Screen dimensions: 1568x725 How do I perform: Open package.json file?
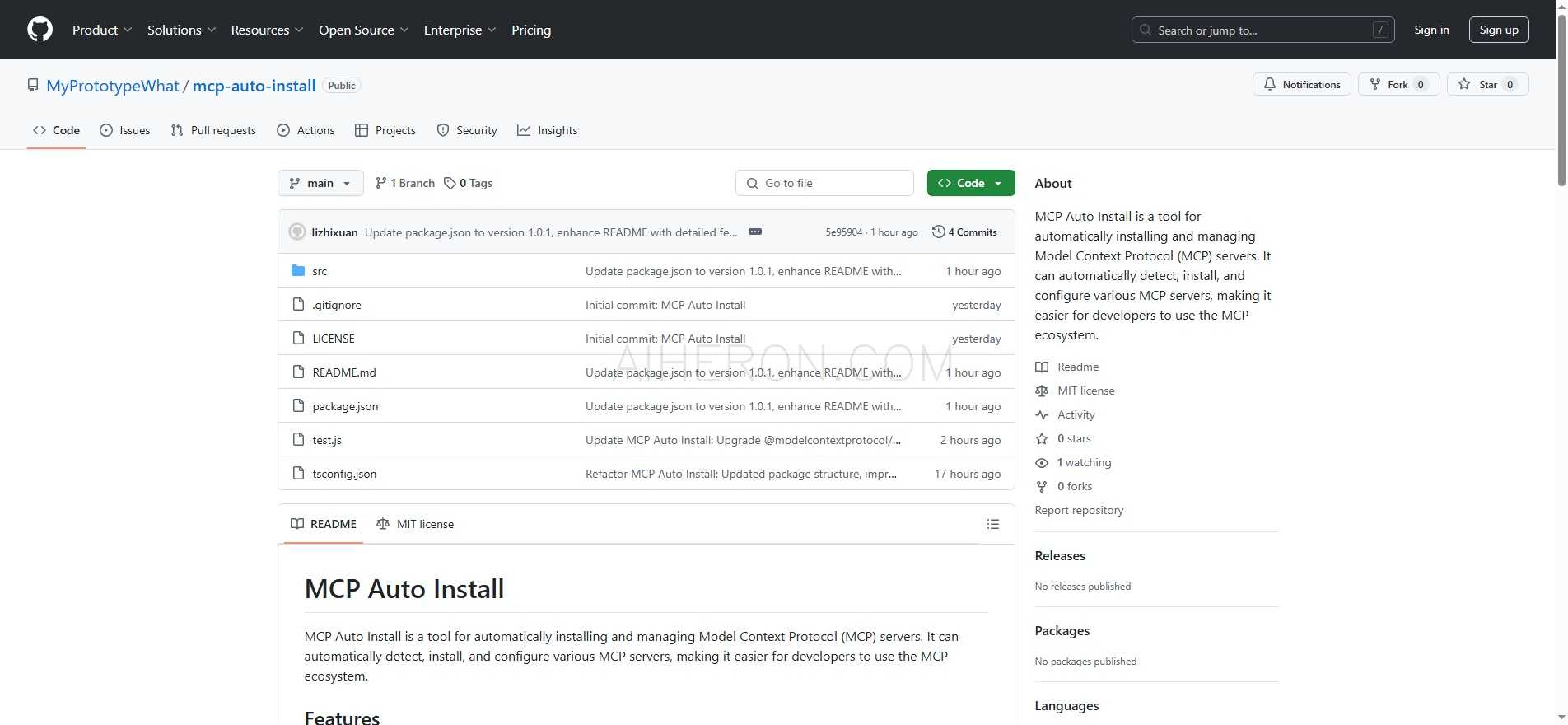[x=345, y=406]
